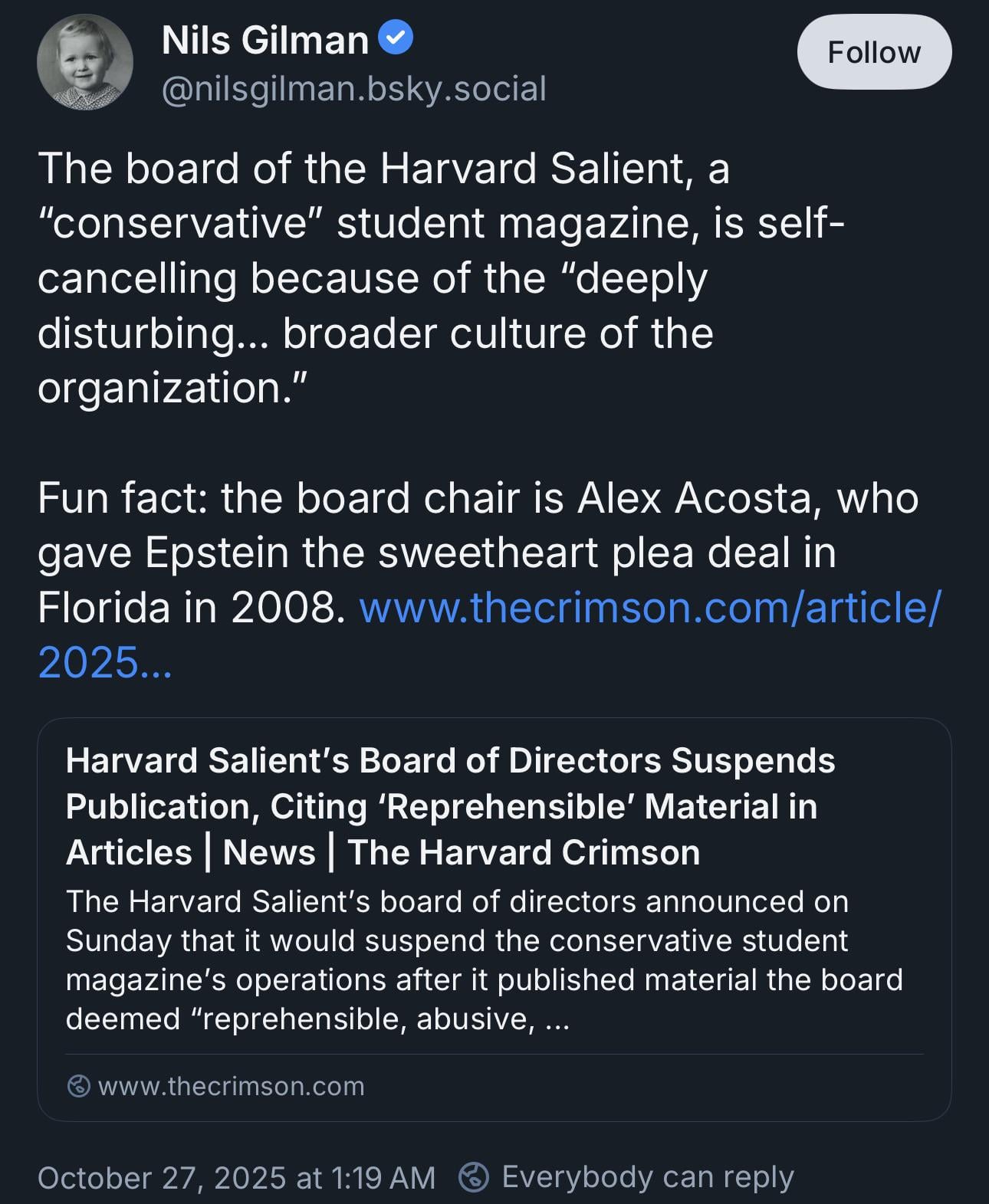Screen dimensions: 989x1204
Task: Open the card headline 'Harvard Salient's Board of Directors Suspends'
Action: (450, 761)
